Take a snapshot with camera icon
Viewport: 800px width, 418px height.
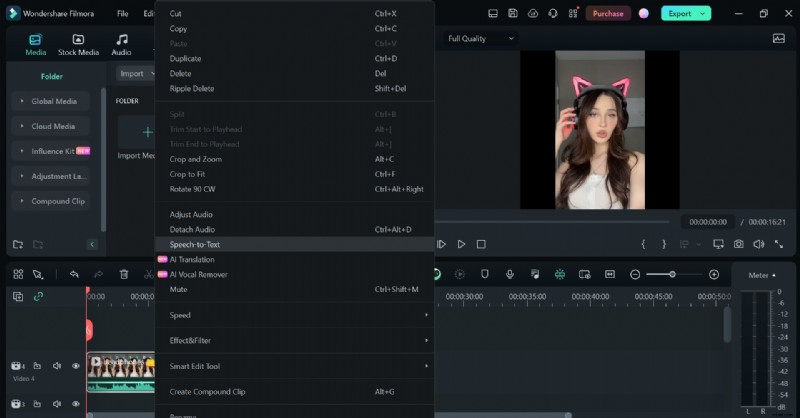(x=738, y=244)
